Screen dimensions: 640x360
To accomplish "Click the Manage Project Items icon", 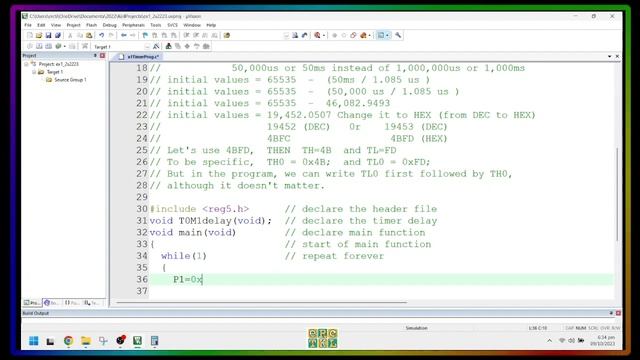I will tap(168, 47).
